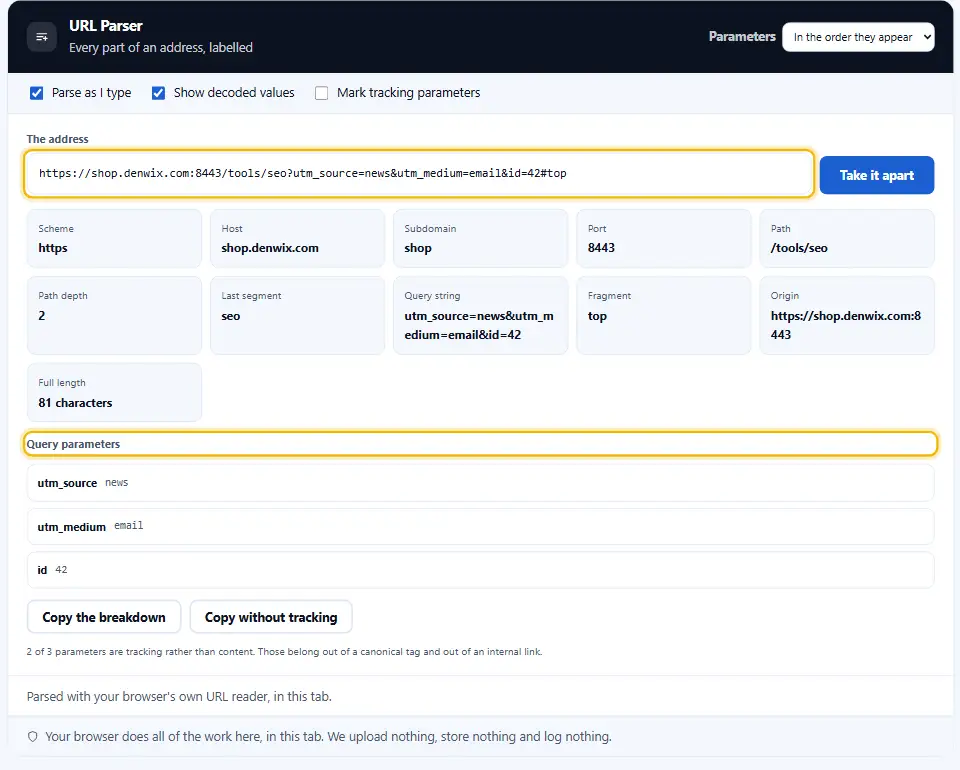Open the Parameters order dropdown
The width and height of the screenshot is (960, 770).
(x=858, y=37)
